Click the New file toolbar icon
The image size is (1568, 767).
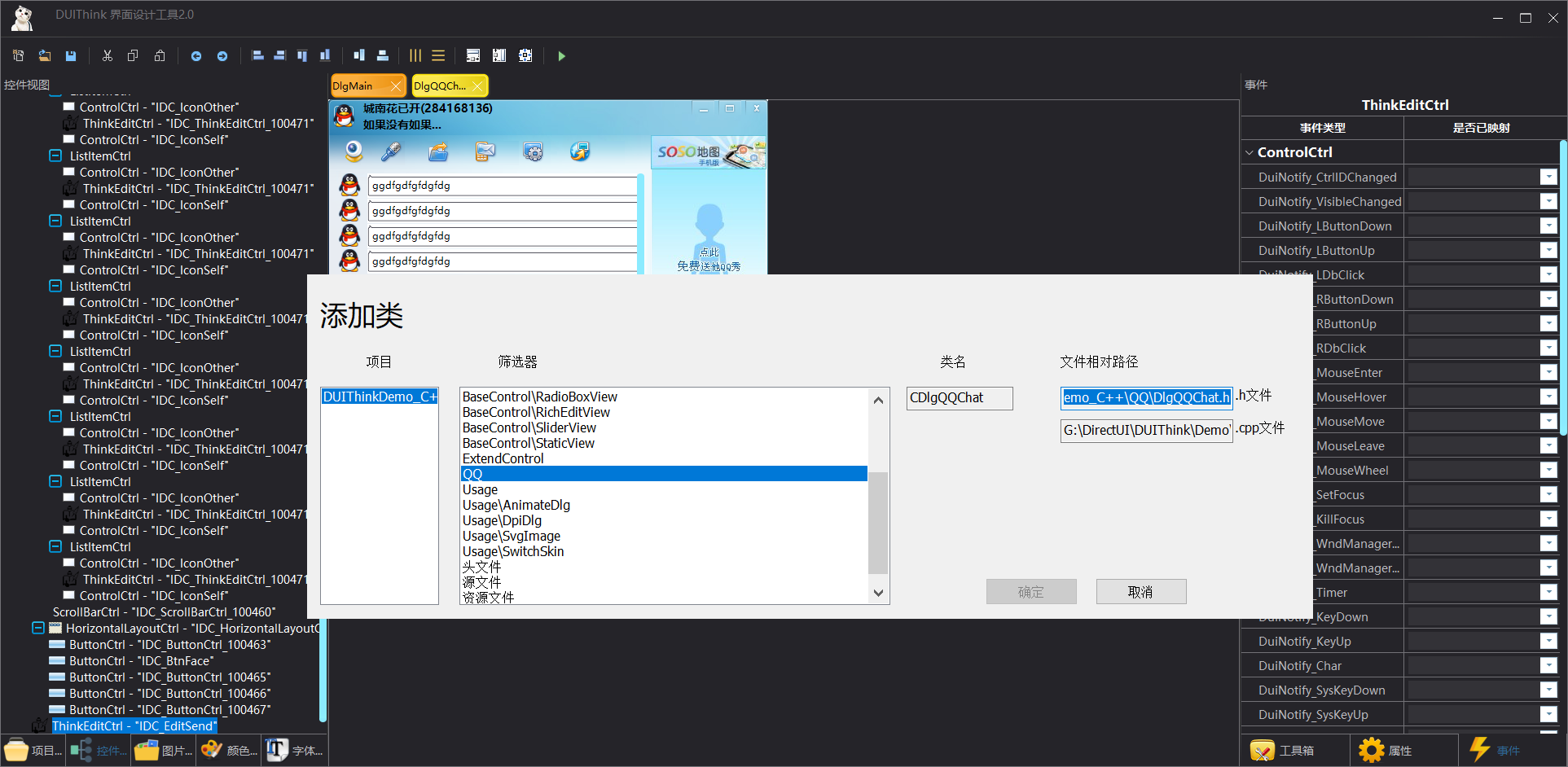pyautogui.click(x=19, y=55)
